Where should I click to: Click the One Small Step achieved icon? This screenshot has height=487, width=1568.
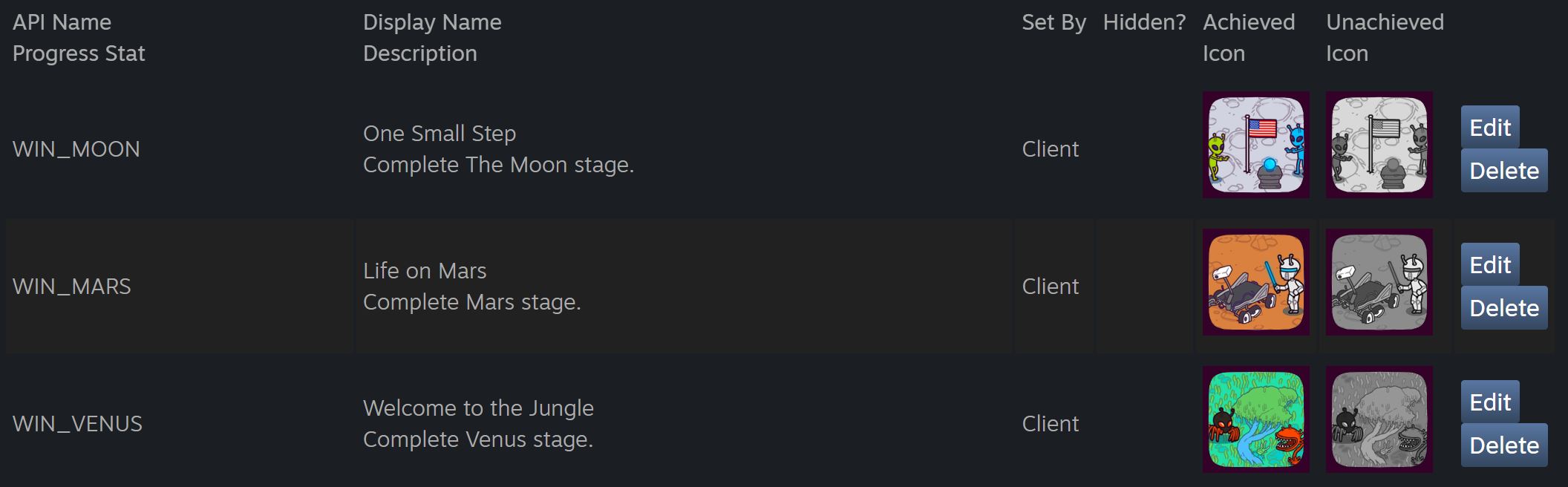(1255, 145)
